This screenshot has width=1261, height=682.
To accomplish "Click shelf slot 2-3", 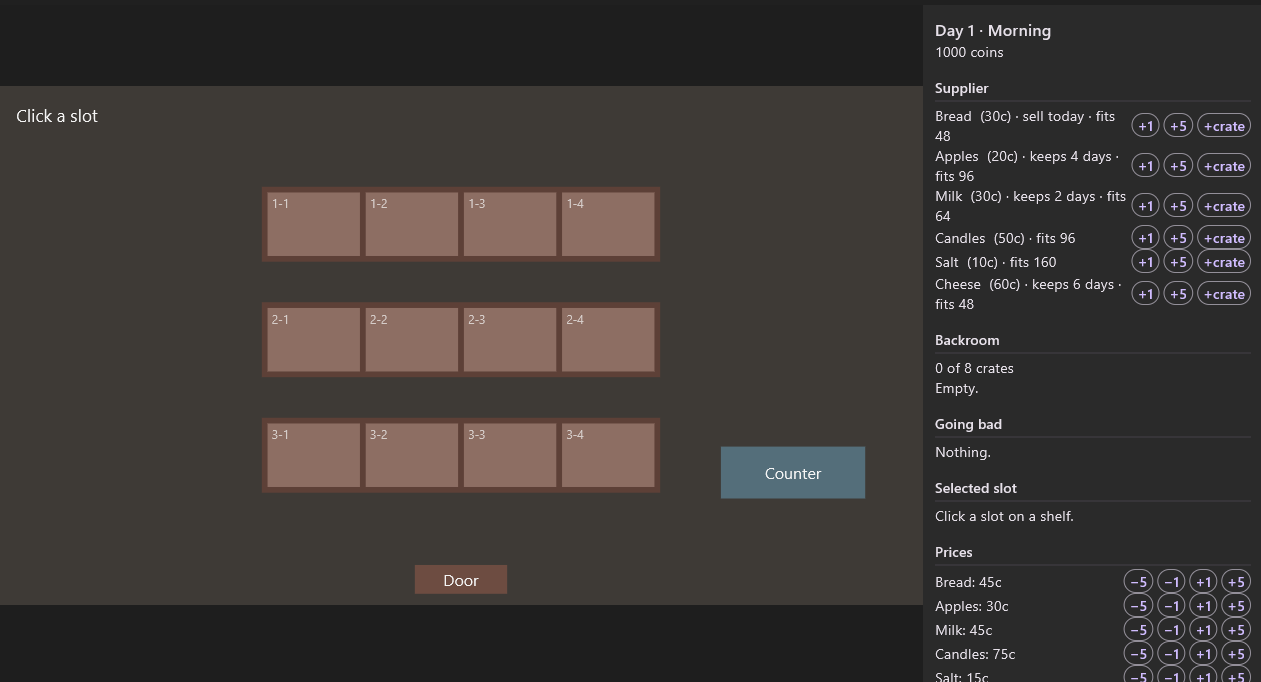I will [510, 340].
